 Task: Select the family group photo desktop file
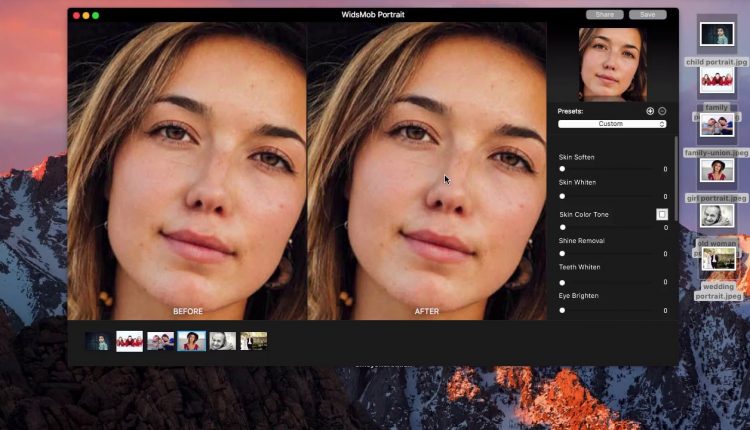tap(717, 79)
